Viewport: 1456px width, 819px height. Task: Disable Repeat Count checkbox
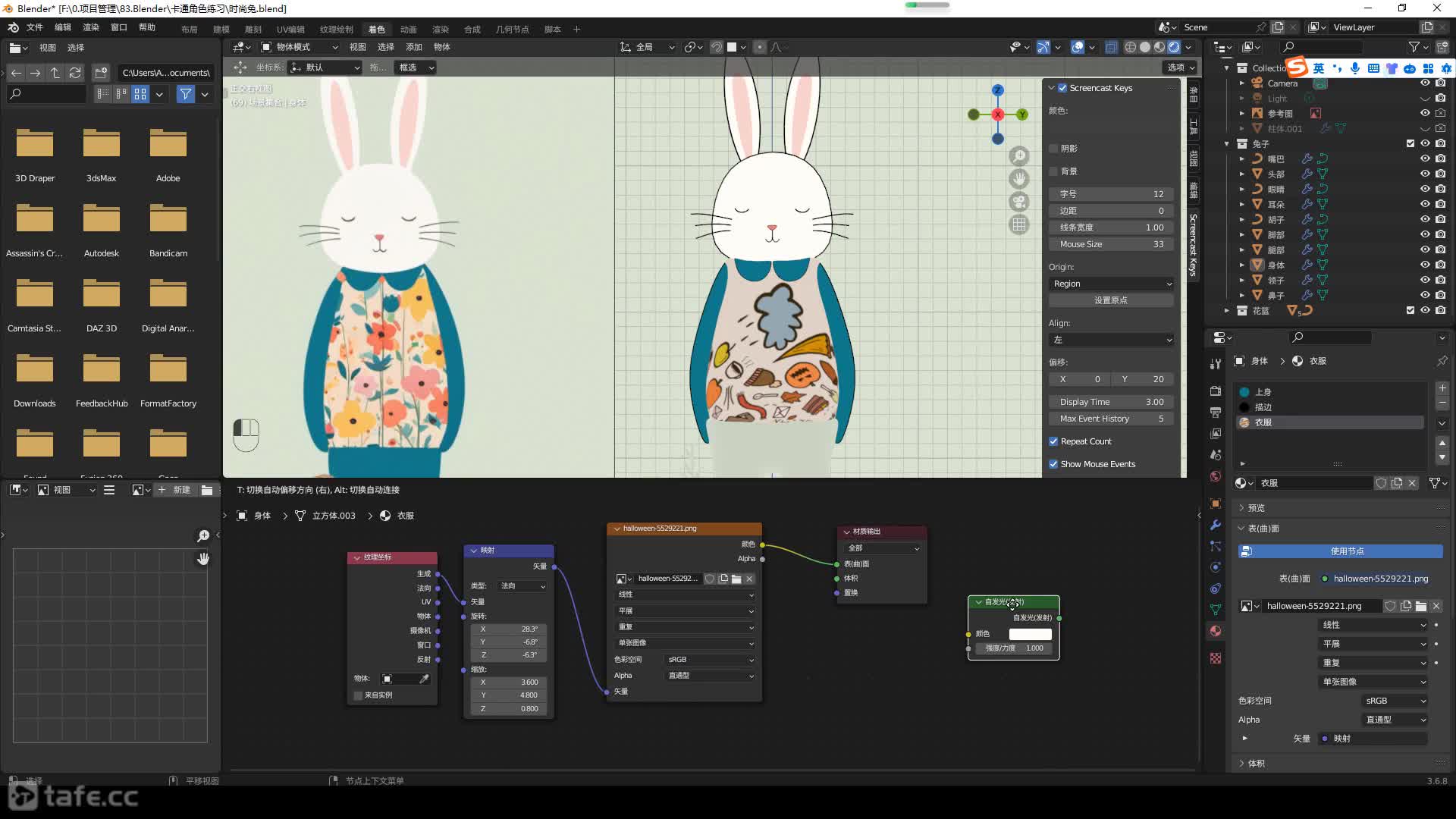(x=1053, y=441)
